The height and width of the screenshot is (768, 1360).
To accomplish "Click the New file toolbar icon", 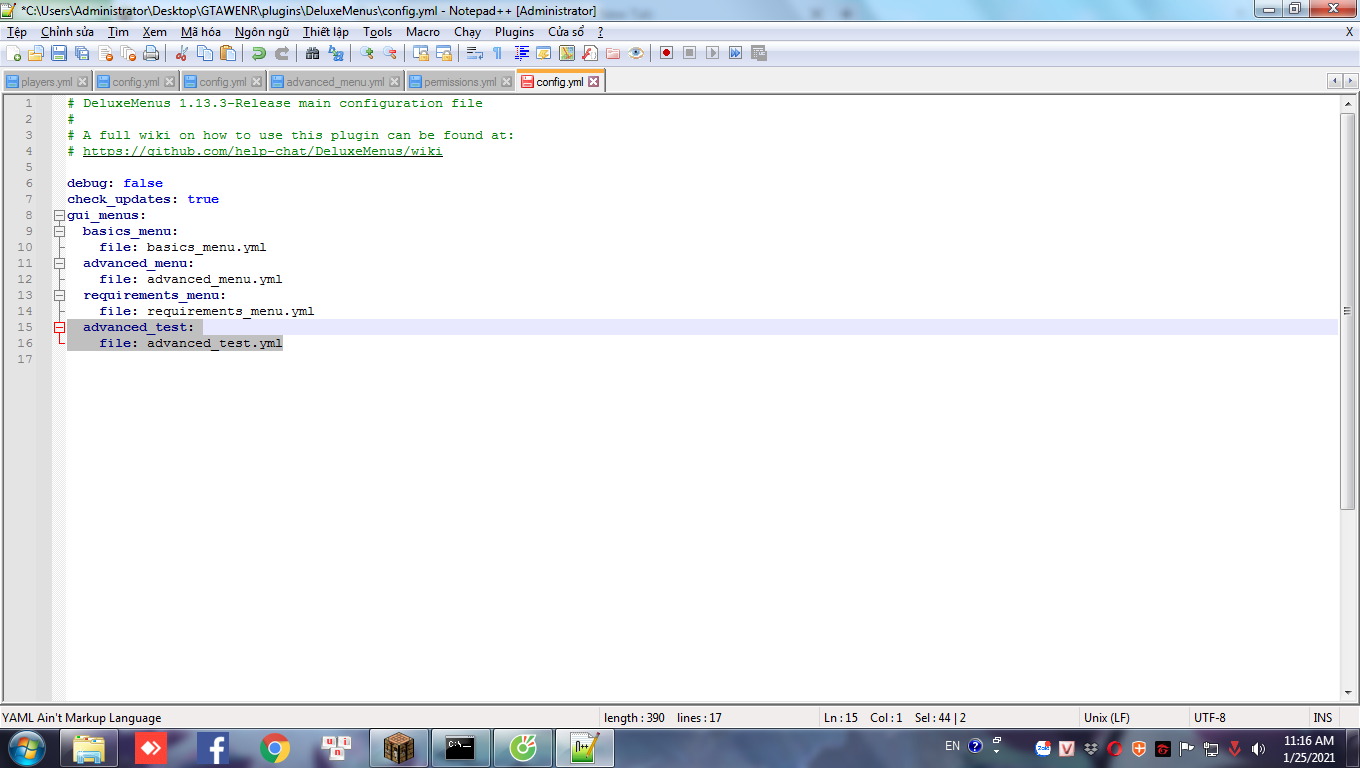I will pyautogui.click(x=14, y=53).
